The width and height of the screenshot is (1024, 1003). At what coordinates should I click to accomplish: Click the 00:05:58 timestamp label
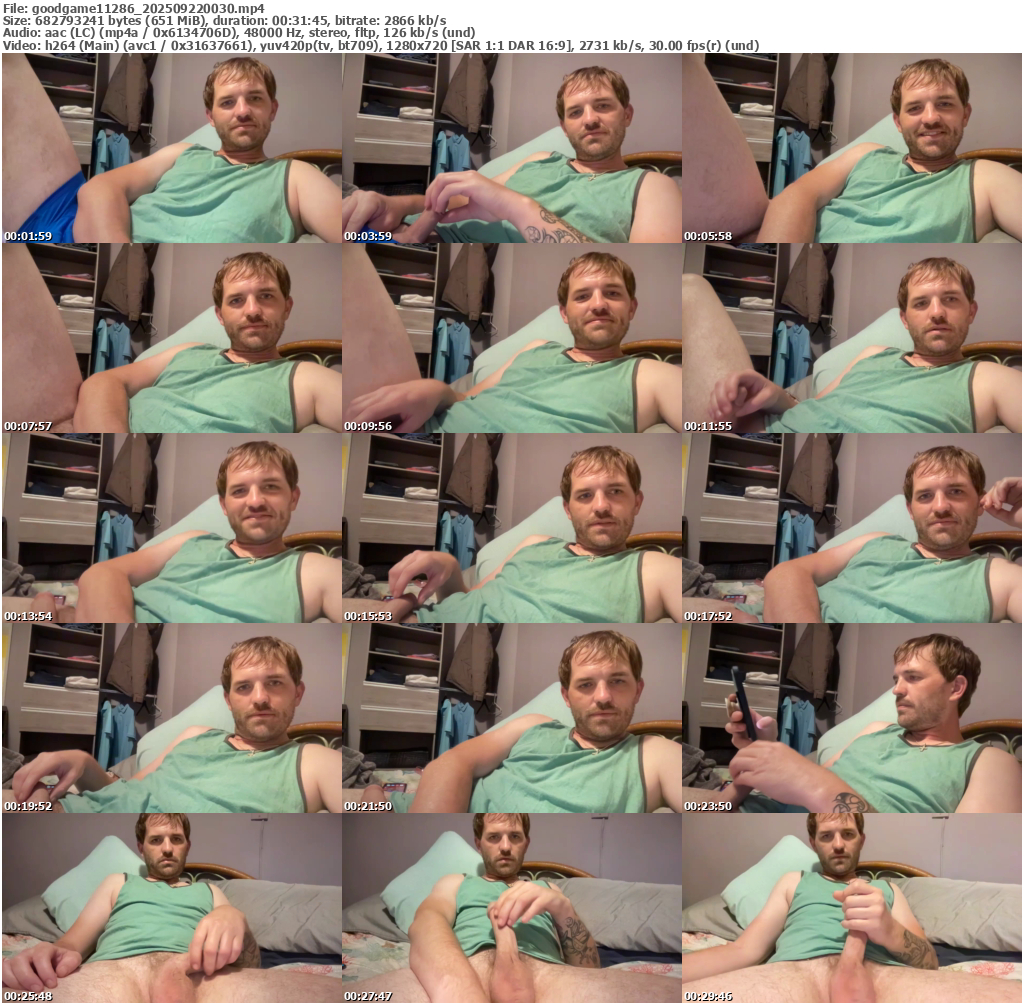tap(708, 236)
